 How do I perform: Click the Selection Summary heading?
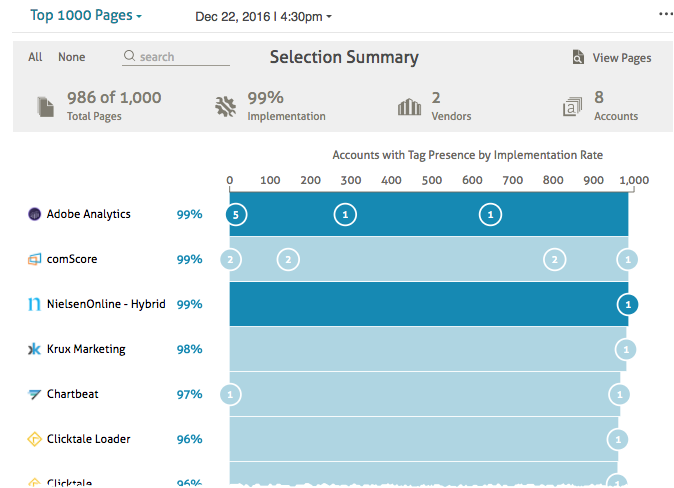pyautogui.click(x=344, y=57)
